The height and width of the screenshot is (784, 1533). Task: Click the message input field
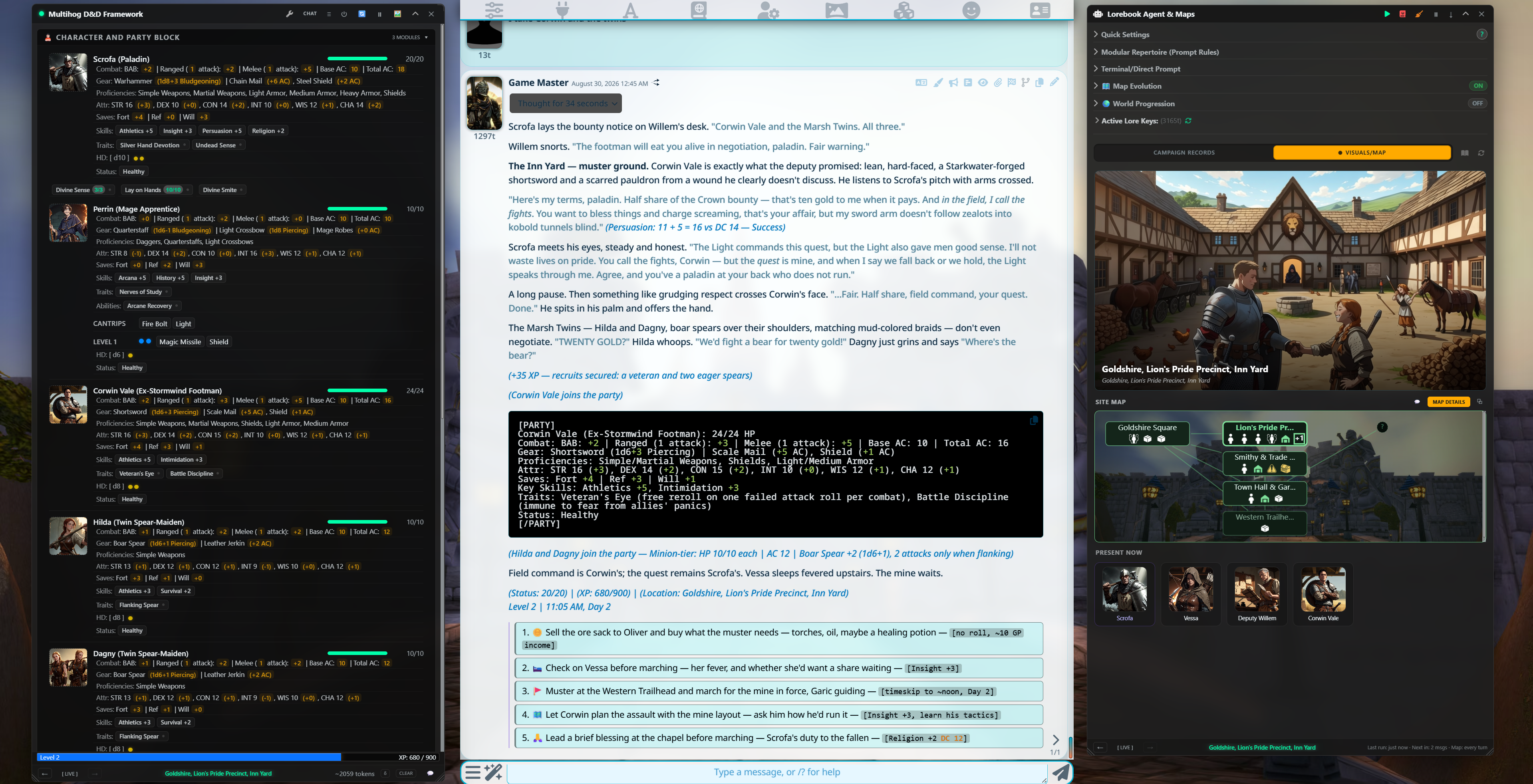point(776,772)
